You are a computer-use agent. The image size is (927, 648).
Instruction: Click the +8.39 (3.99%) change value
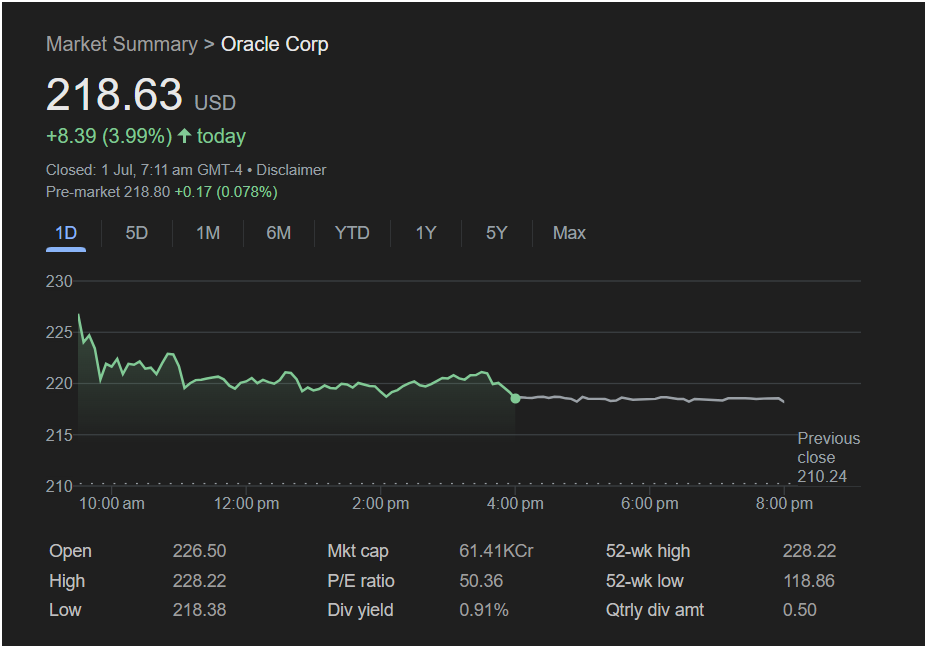tap(109, 137)
